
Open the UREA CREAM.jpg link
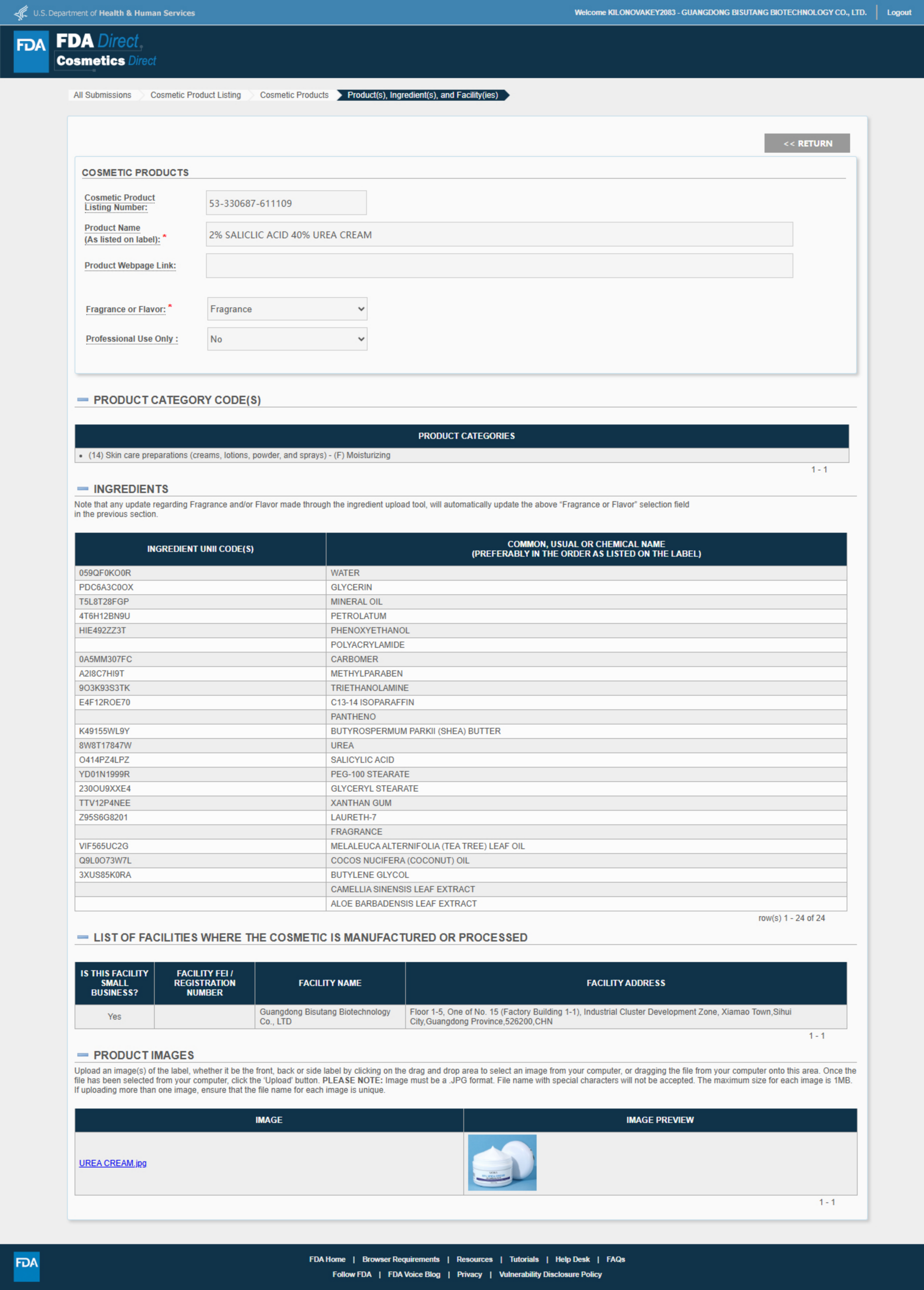113,1163
